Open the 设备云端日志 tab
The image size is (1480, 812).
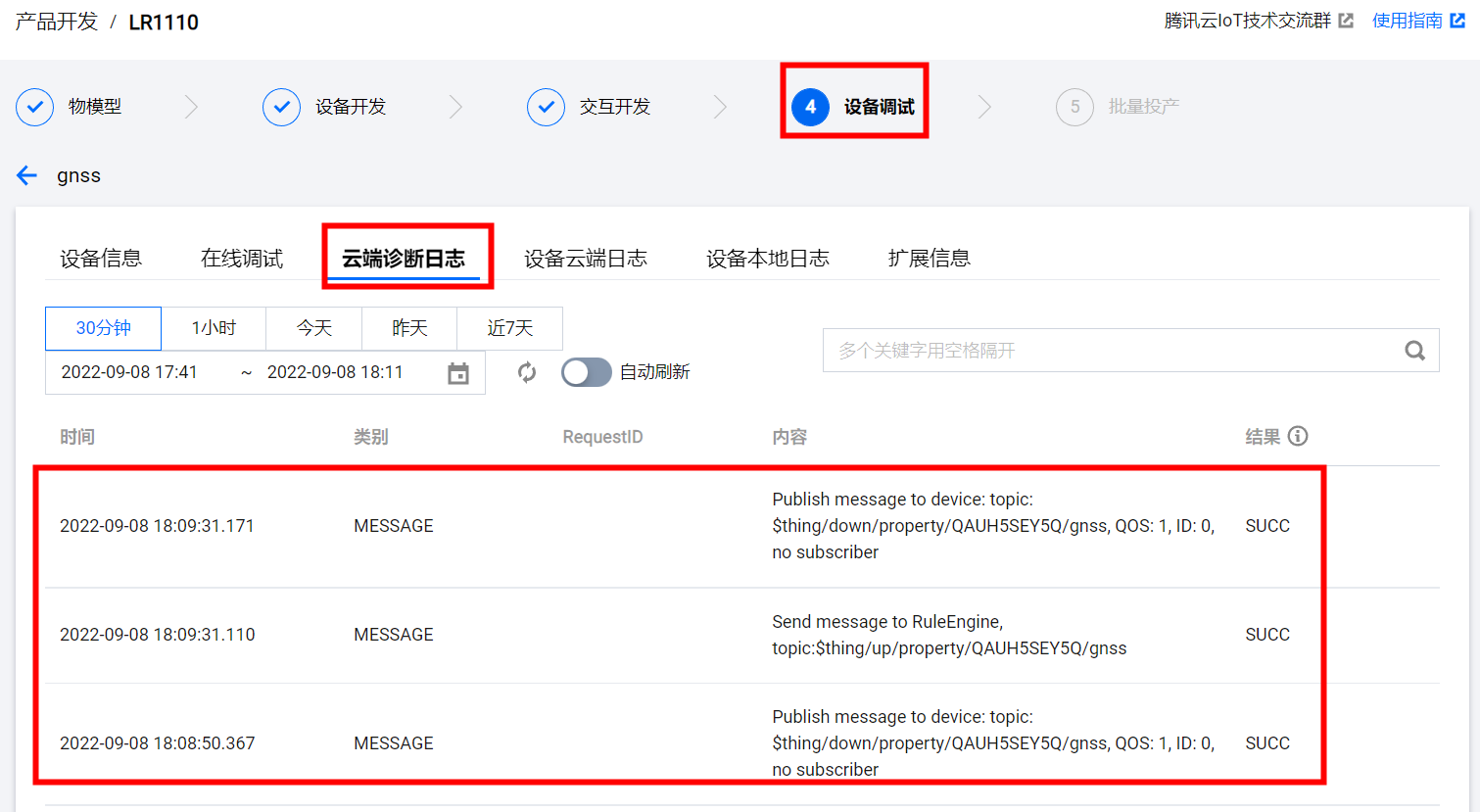586,259
